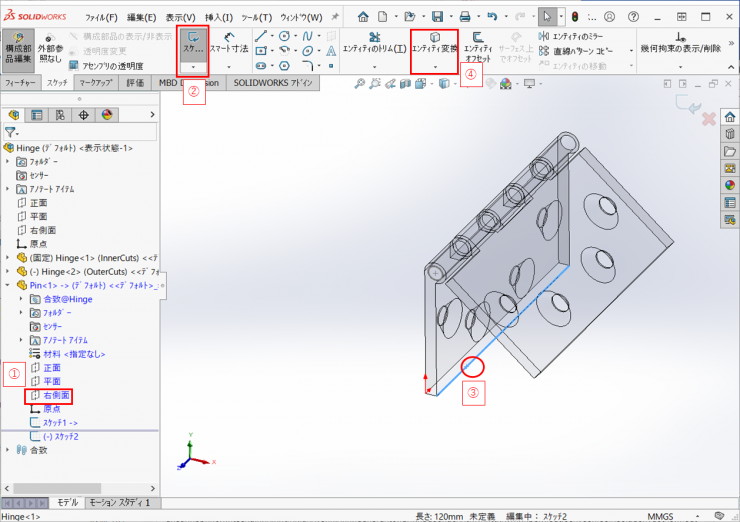This screenshot has width=740, height=522.
Task: Open the Appearances color-ball icon in right task pane
Action: pos(729,185)
